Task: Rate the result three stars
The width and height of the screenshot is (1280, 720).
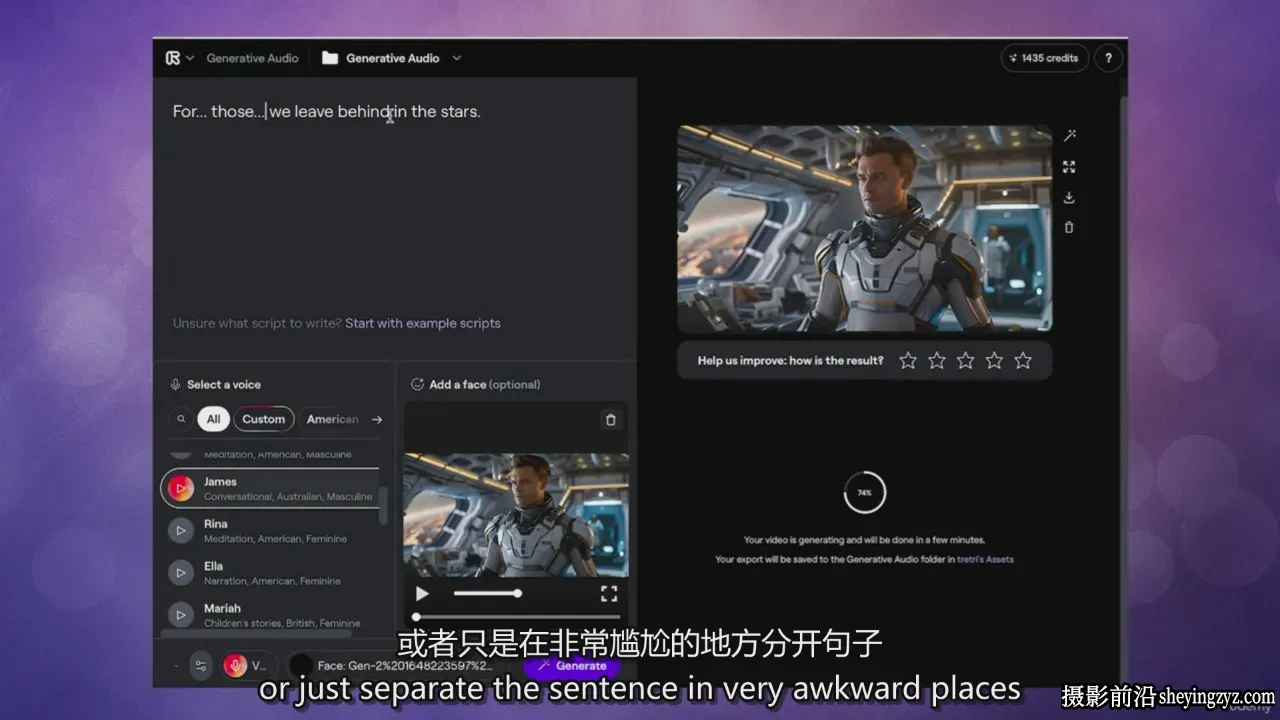Action: (965, 360)
